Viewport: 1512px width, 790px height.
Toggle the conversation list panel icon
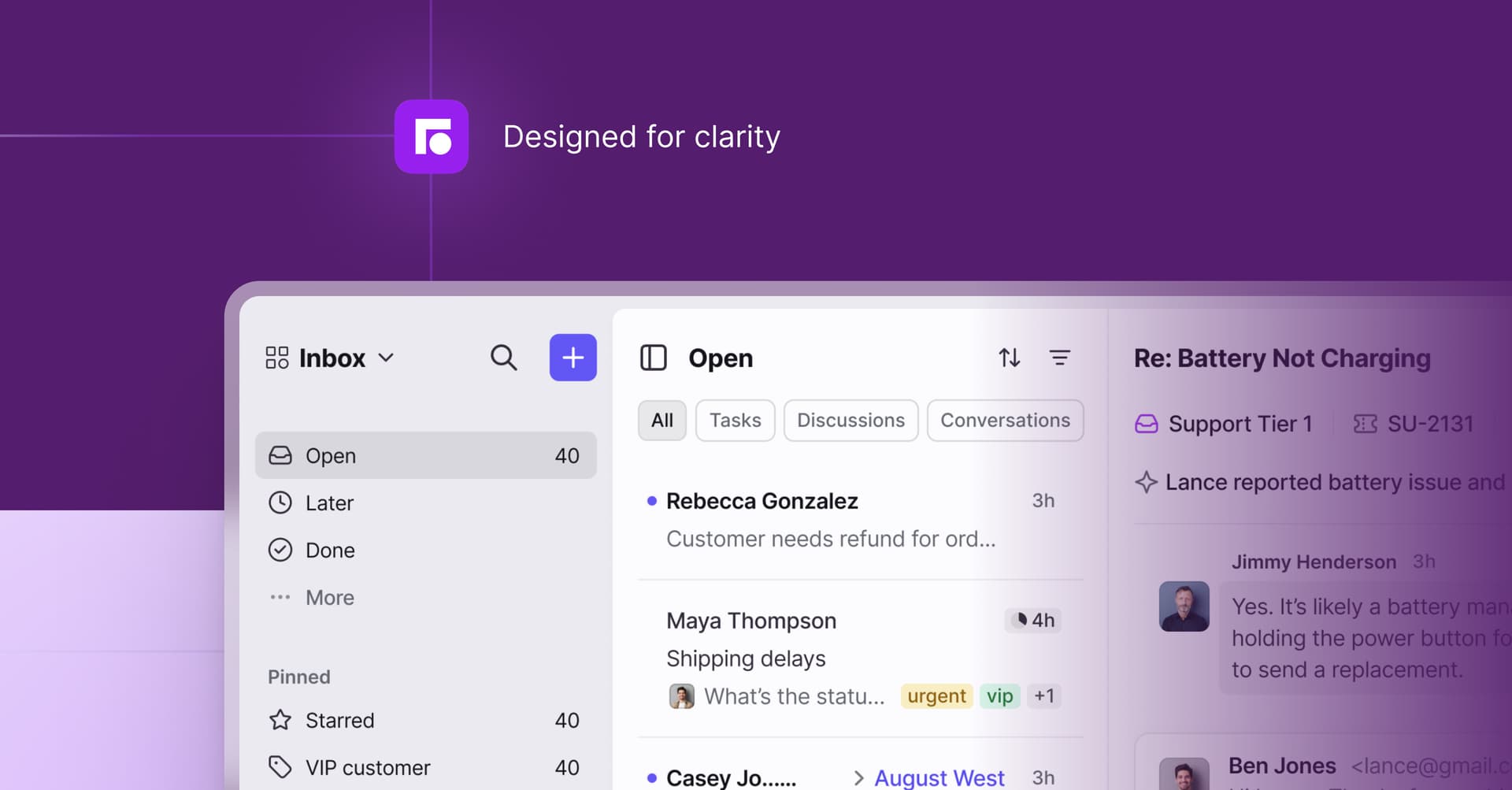pos(653,358)
